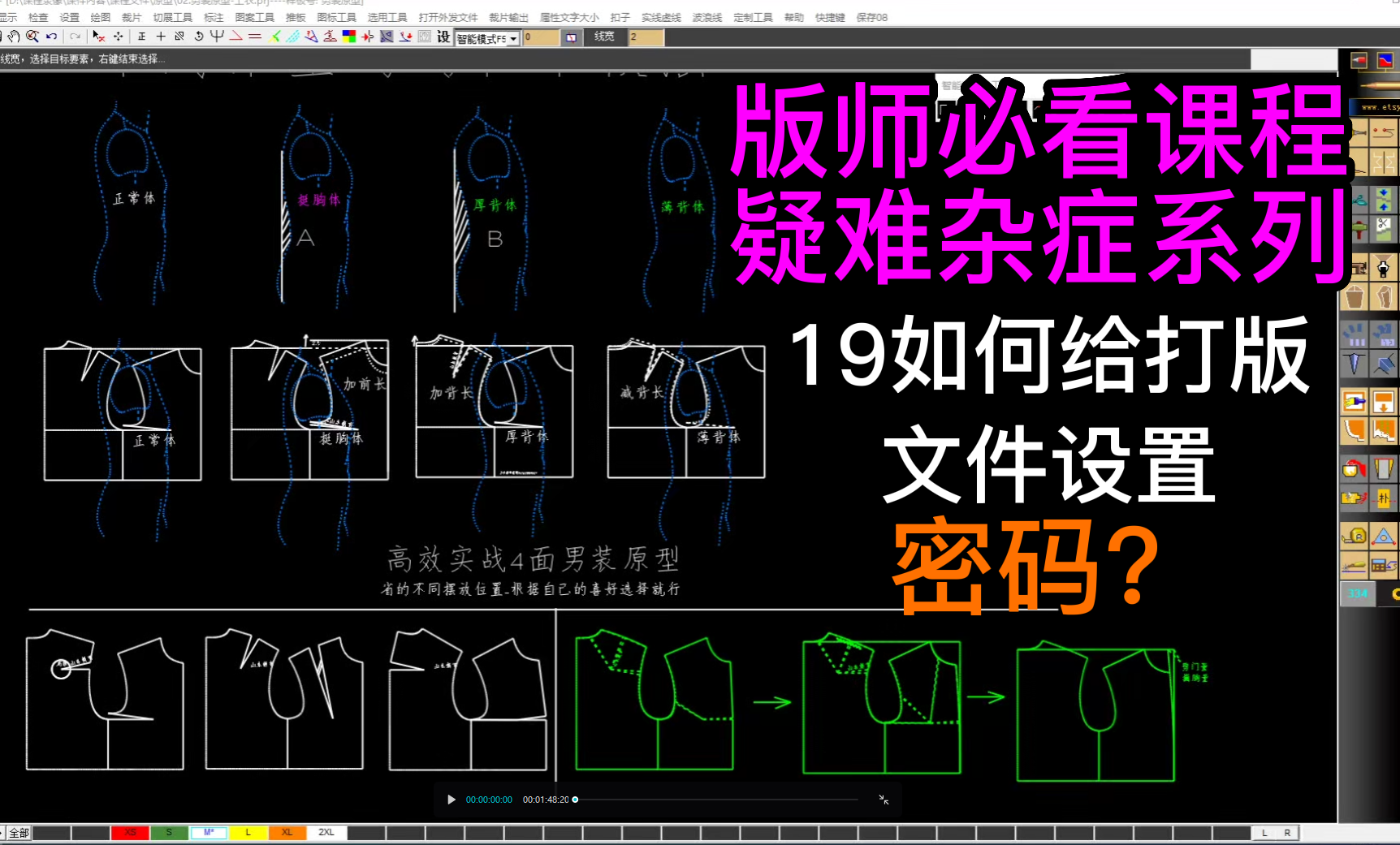Click the 334 counter box in right panel
This screenshot has height=845, width=1400.
pos(1358,593)
